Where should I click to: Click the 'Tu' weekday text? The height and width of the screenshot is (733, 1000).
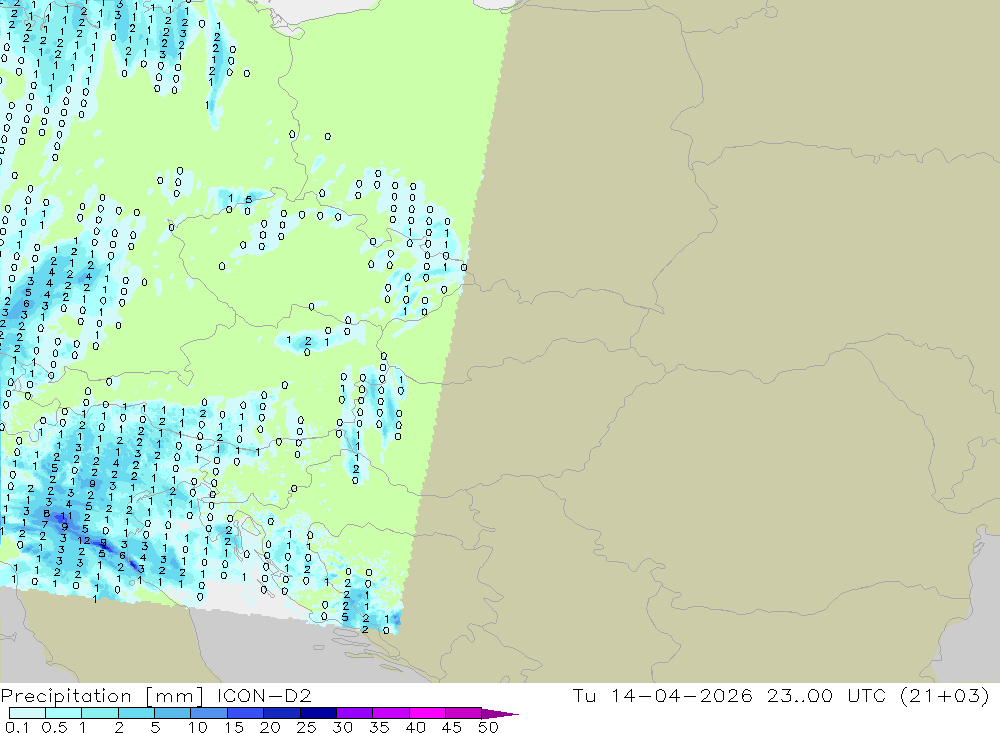584,695
